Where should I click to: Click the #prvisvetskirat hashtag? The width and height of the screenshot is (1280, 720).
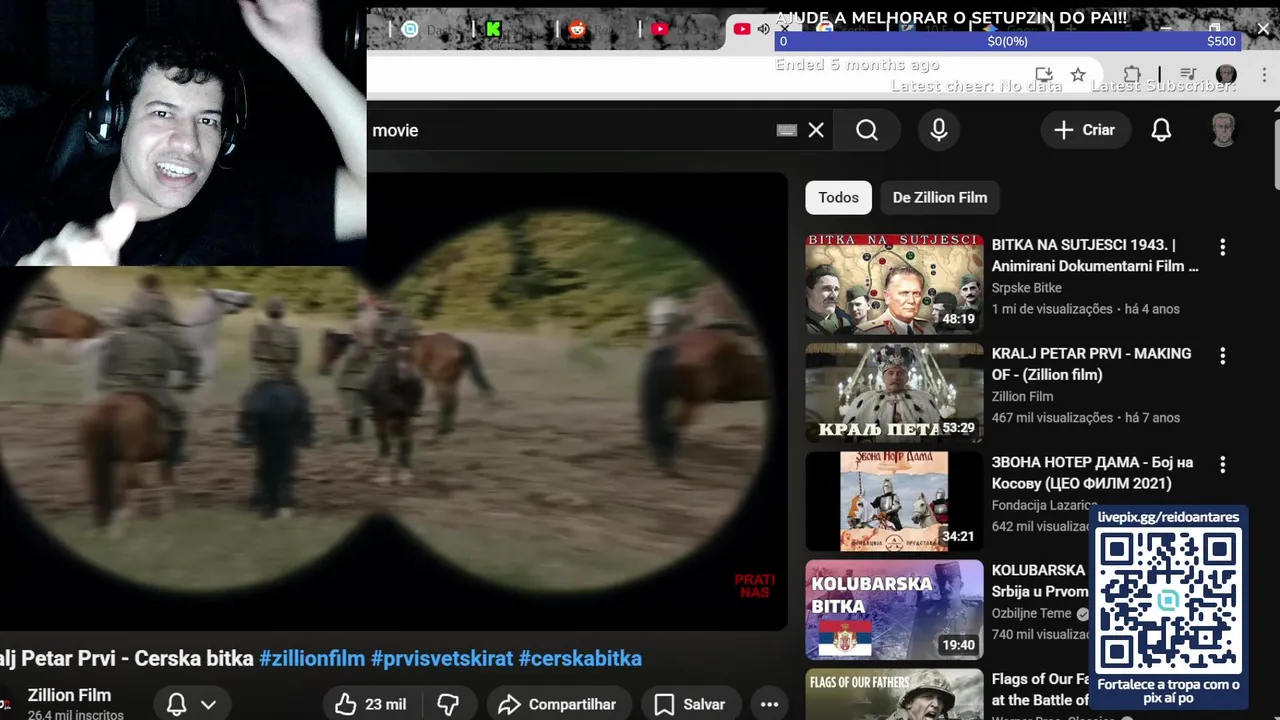point(442,658)
